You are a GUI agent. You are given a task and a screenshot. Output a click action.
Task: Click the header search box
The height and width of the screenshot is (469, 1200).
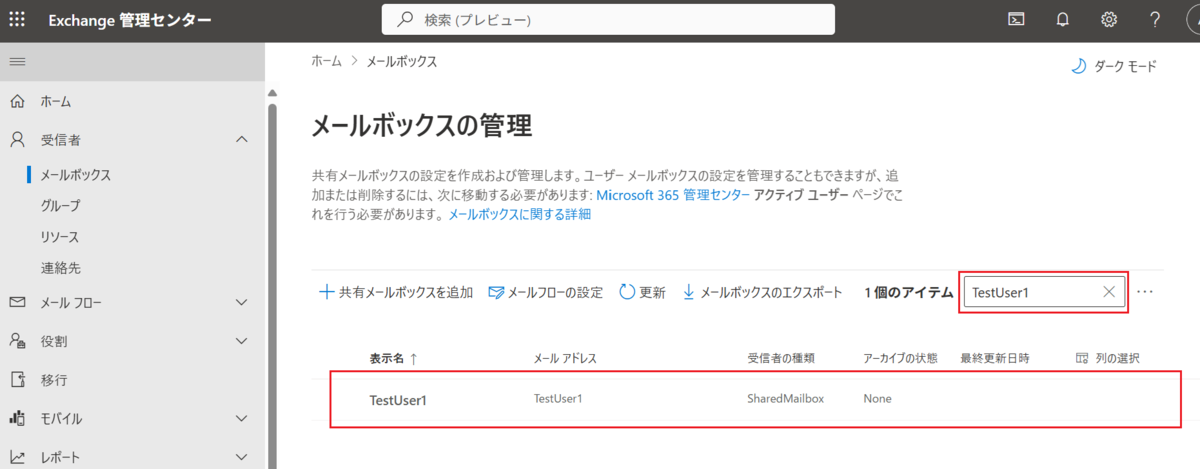(x=608, y=19)
